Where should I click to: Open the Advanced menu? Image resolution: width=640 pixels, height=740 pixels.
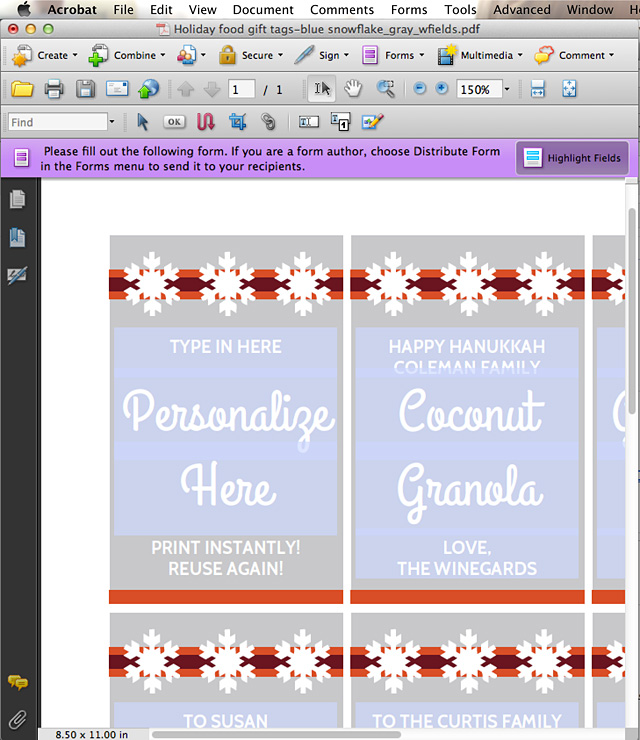522,9
